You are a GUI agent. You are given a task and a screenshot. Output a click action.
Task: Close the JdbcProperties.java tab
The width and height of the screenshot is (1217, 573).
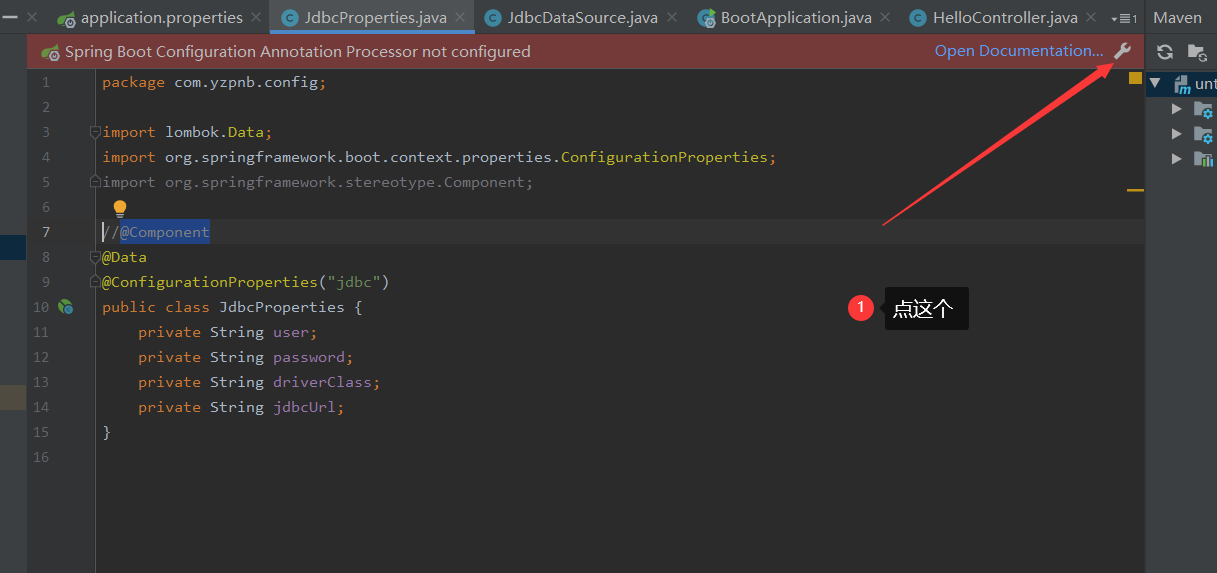(460, 18)
